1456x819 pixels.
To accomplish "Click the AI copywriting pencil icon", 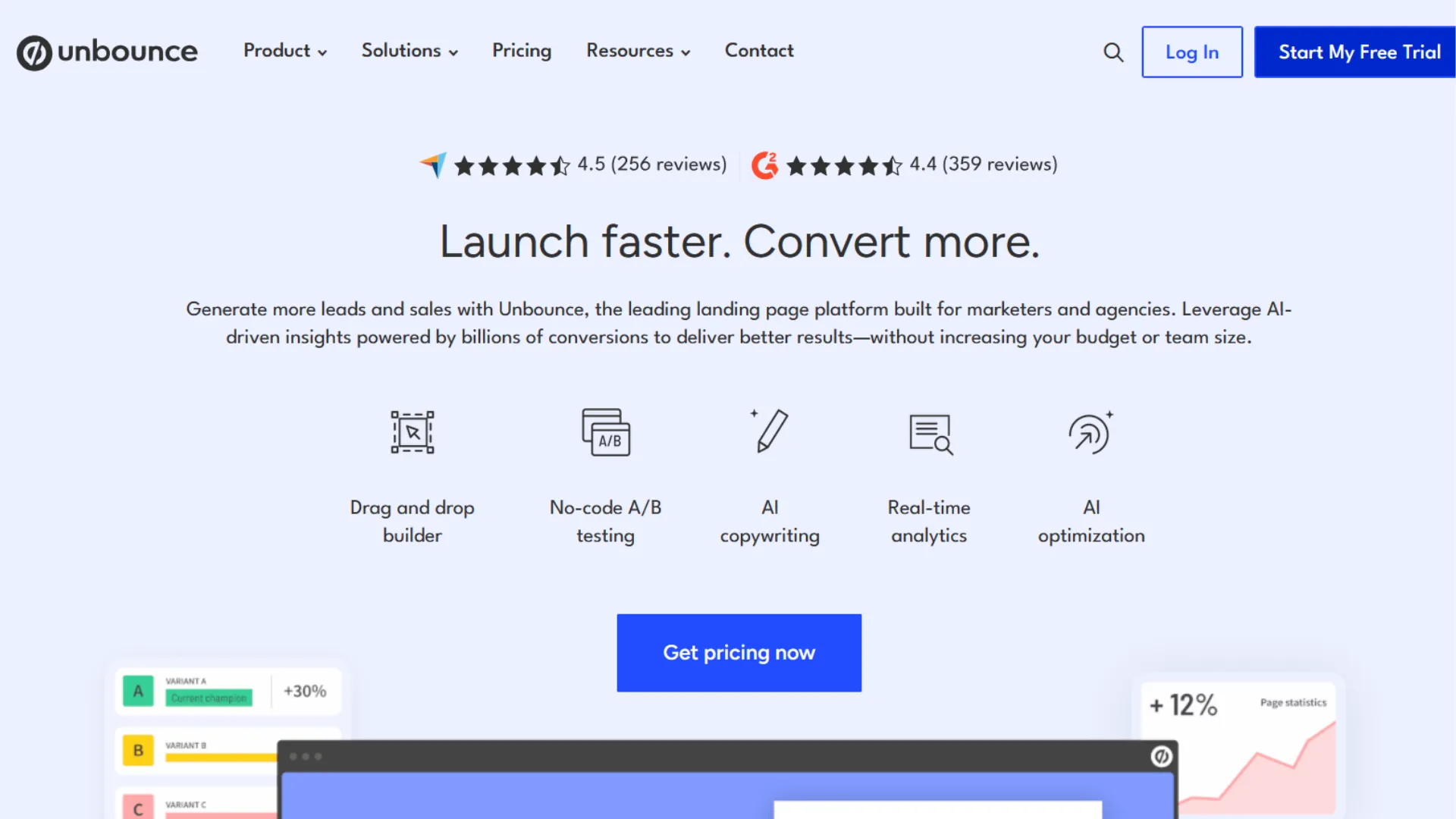I will (x=770, y=431).
